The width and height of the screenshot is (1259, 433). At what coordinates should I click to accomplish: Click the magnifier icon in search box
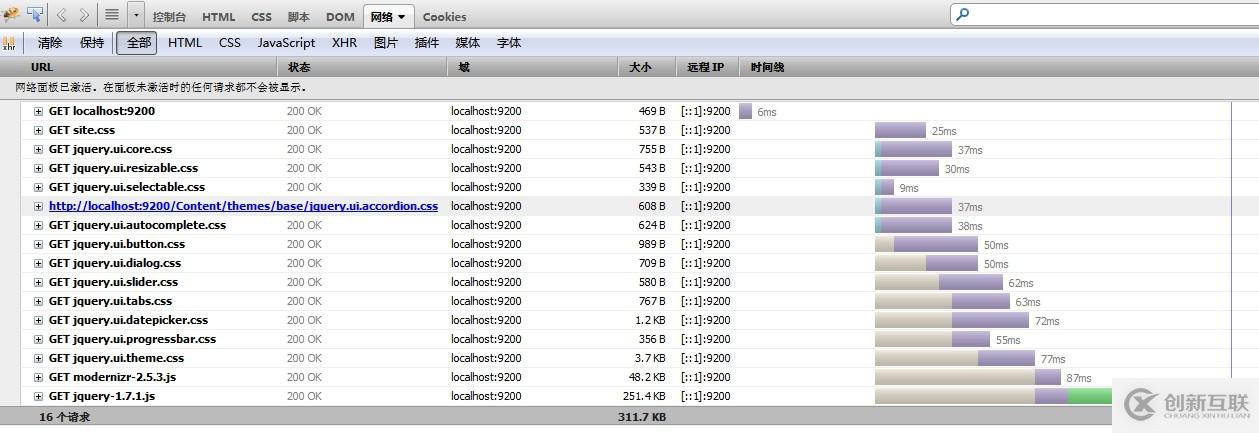point(963,14)
